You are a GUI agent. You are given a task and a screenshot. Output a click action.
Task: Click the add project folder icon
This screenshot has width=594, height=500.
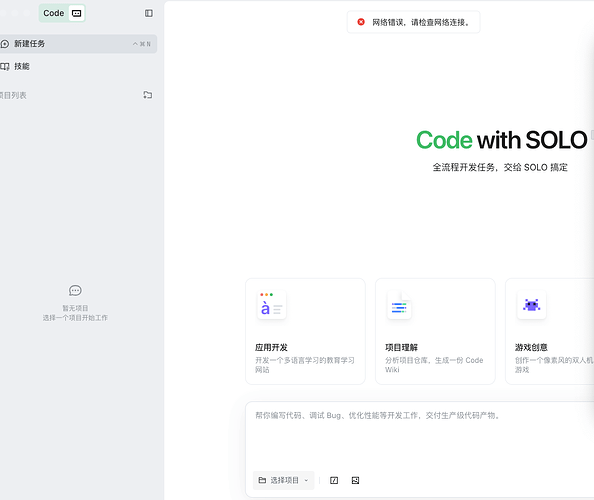148,95
